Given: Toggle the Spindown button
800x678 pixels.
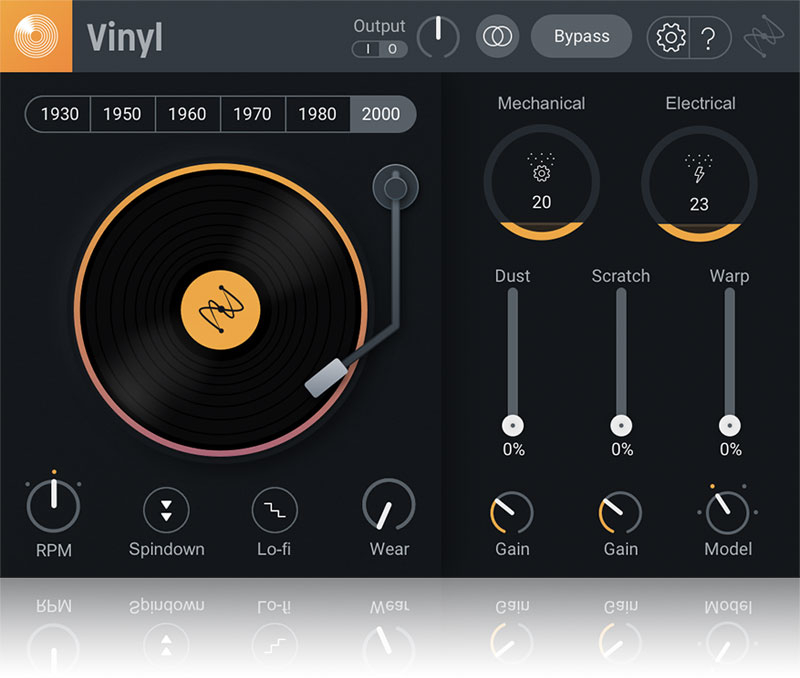Looking at the screenshot, I should click(166, 510).
